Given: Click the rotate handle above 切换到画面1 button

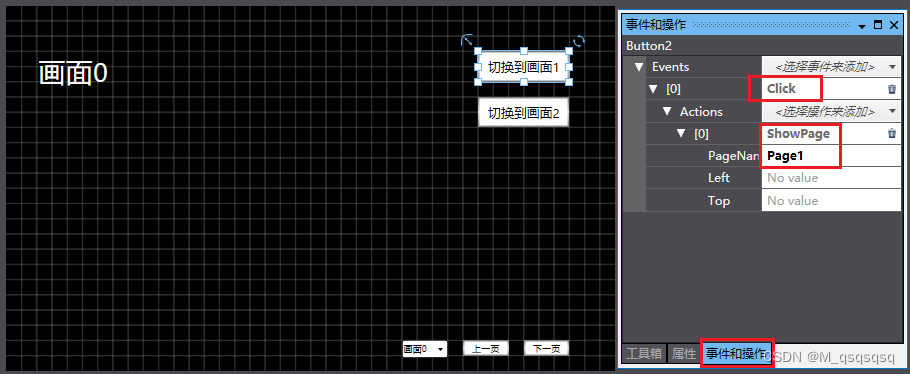Looking at the screenshot, I should point(579,41).
